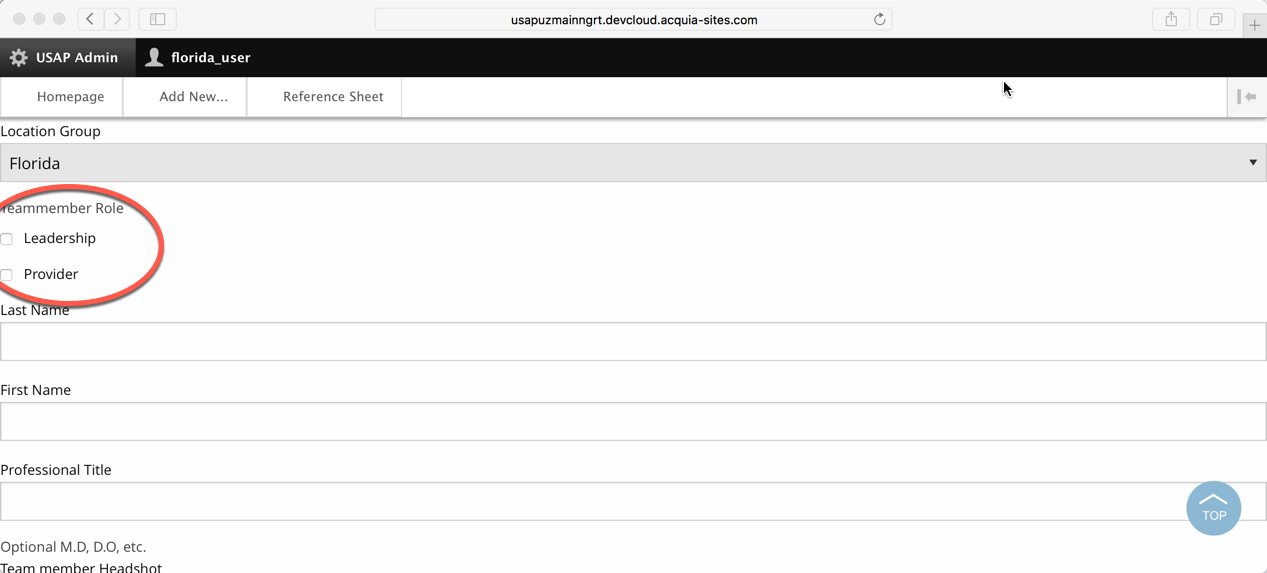Show all tabs overview icon
This screenshot has height=573, width=1267.
(1216, 19)
